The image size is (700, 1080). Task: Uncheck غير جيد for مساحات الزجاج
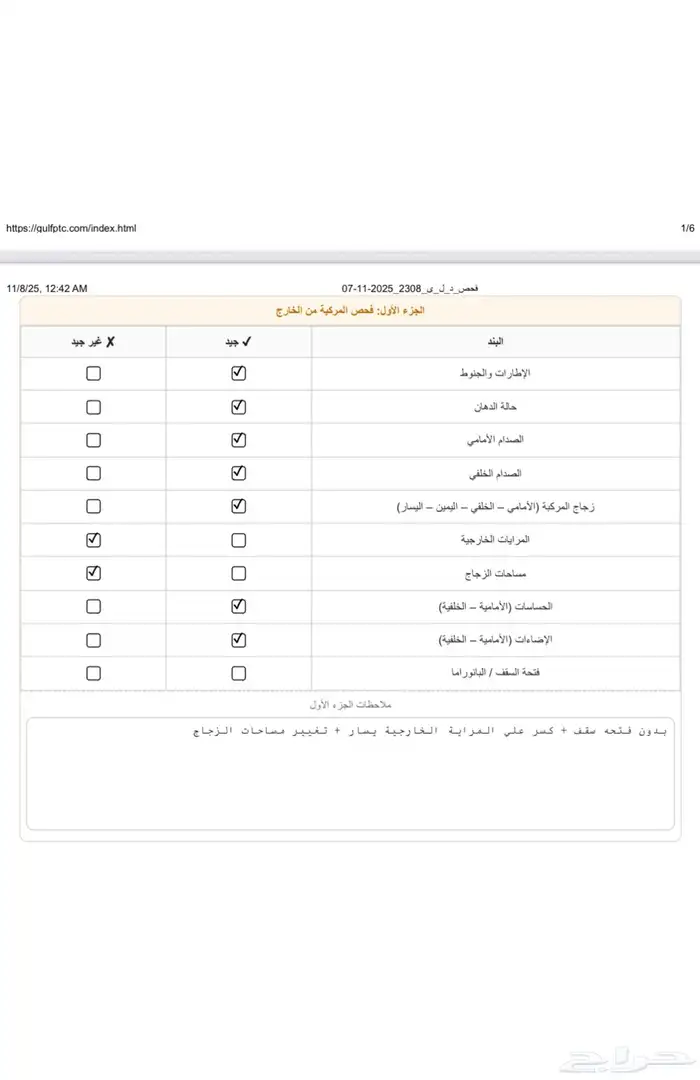pyautogui.click(x=93, y=573)
